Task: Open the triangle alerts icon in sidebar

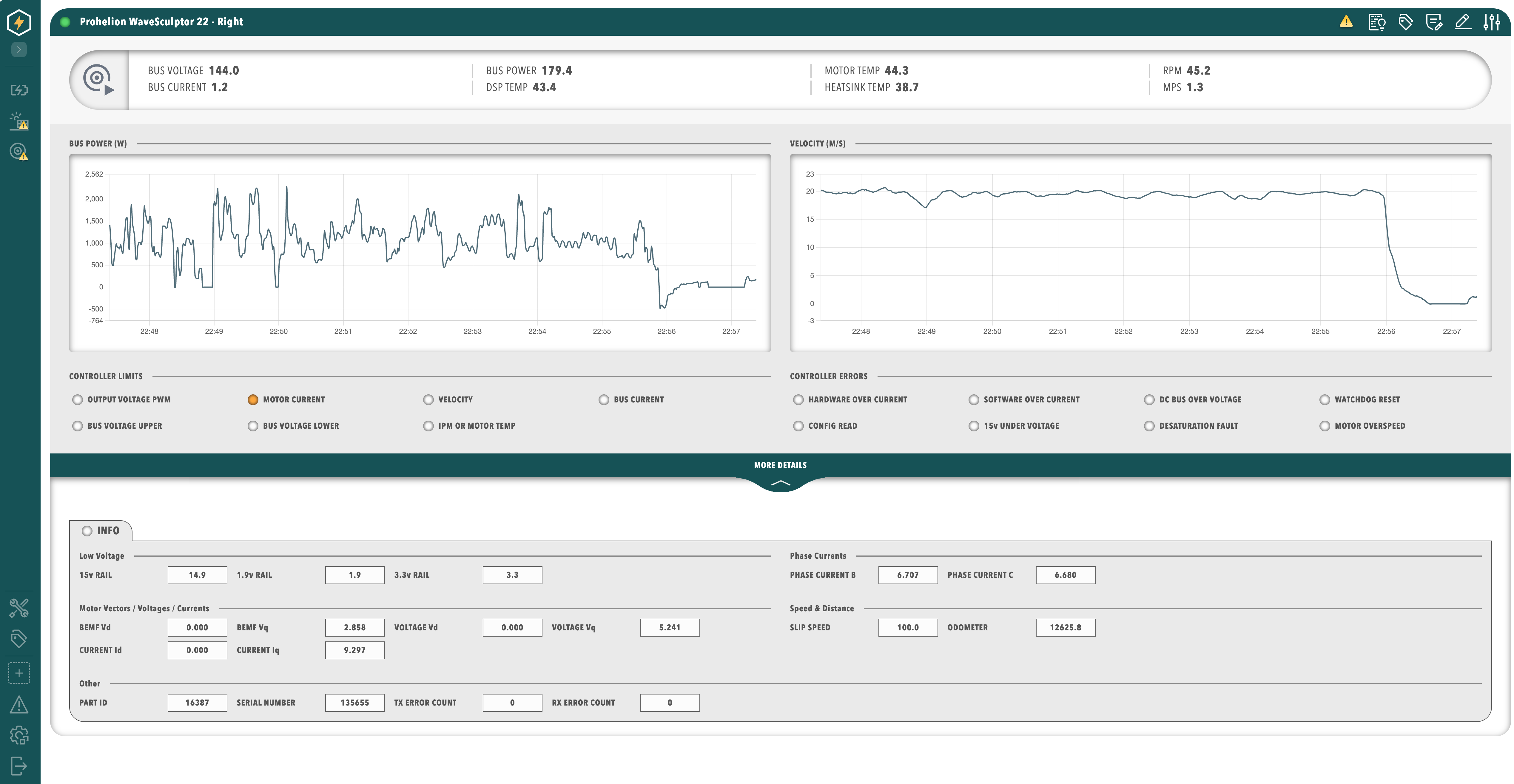Action: pyautogui.click(x=19, y=704)
